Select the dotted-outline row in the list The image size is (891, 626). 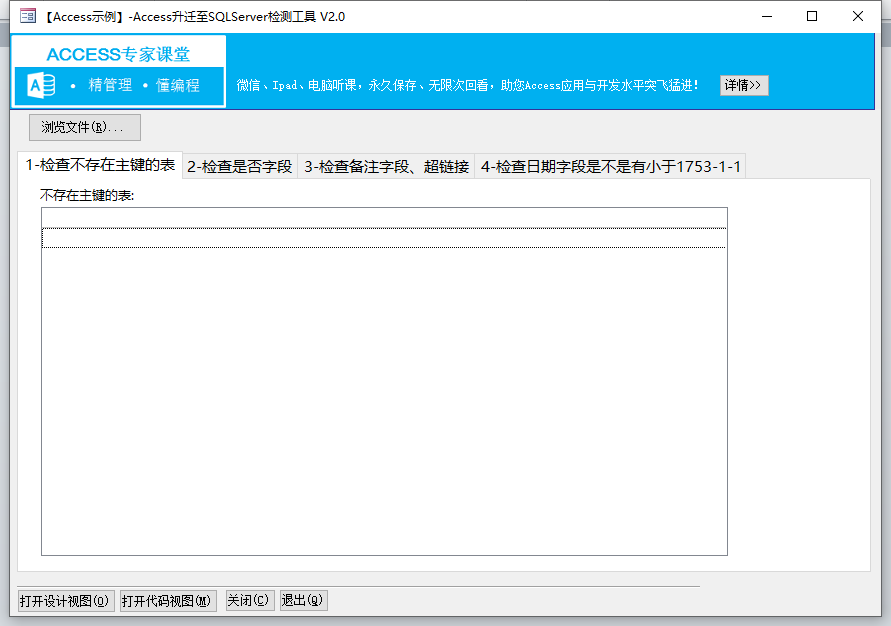(384, 238)
